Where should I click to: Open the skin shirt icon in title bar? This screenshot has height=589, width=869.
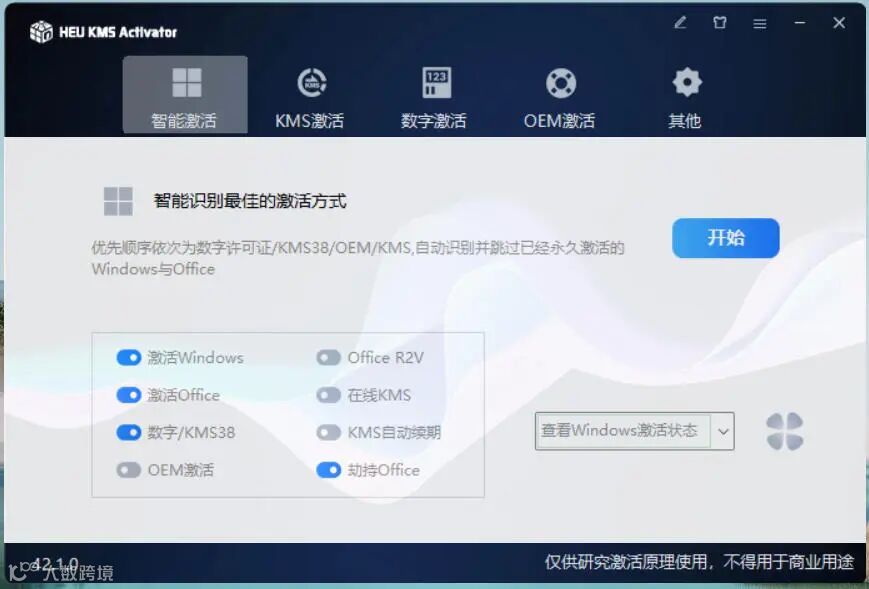pos(719,23)
